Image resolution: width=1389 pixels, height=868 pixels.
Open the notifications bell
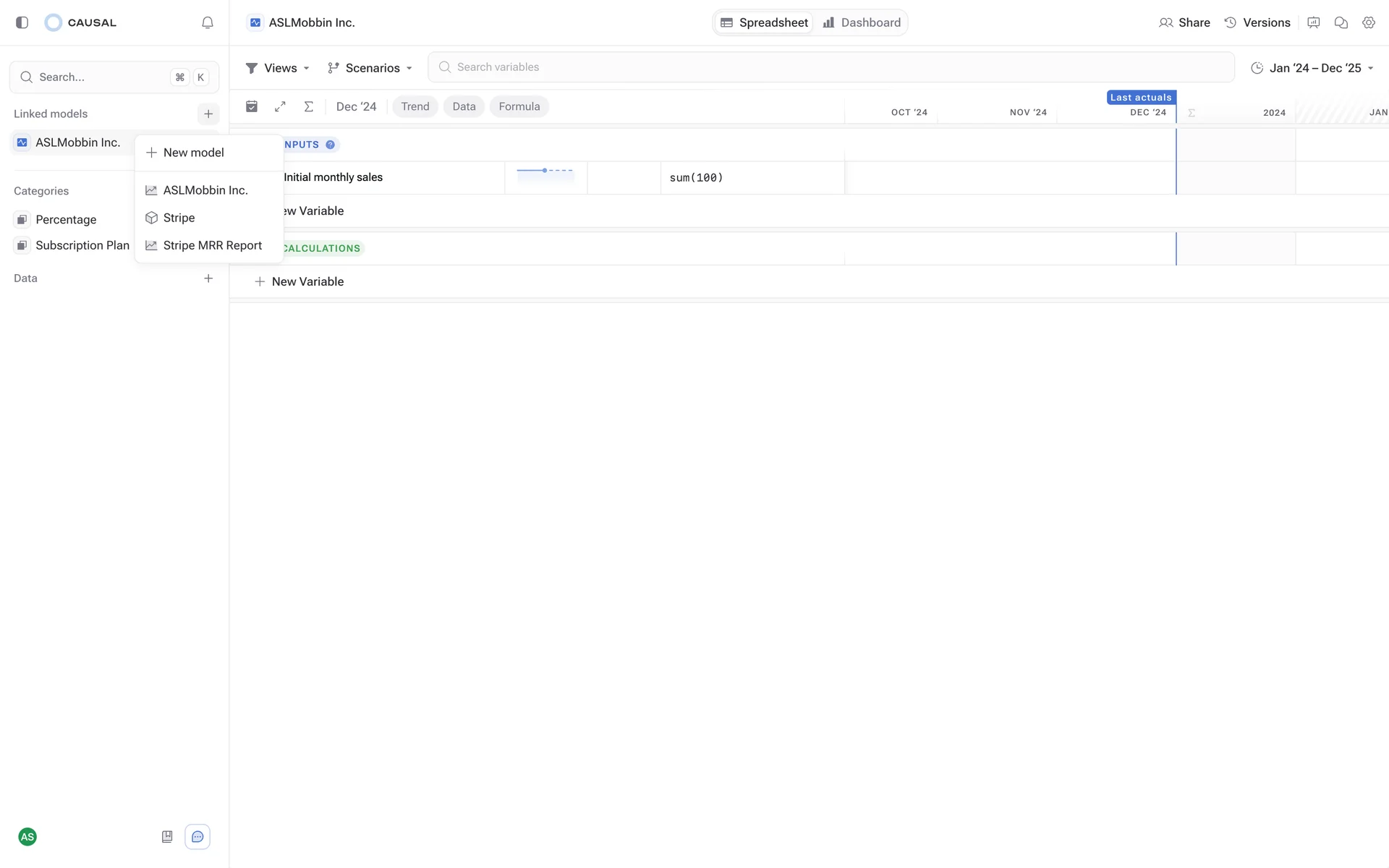pos(208,22)
